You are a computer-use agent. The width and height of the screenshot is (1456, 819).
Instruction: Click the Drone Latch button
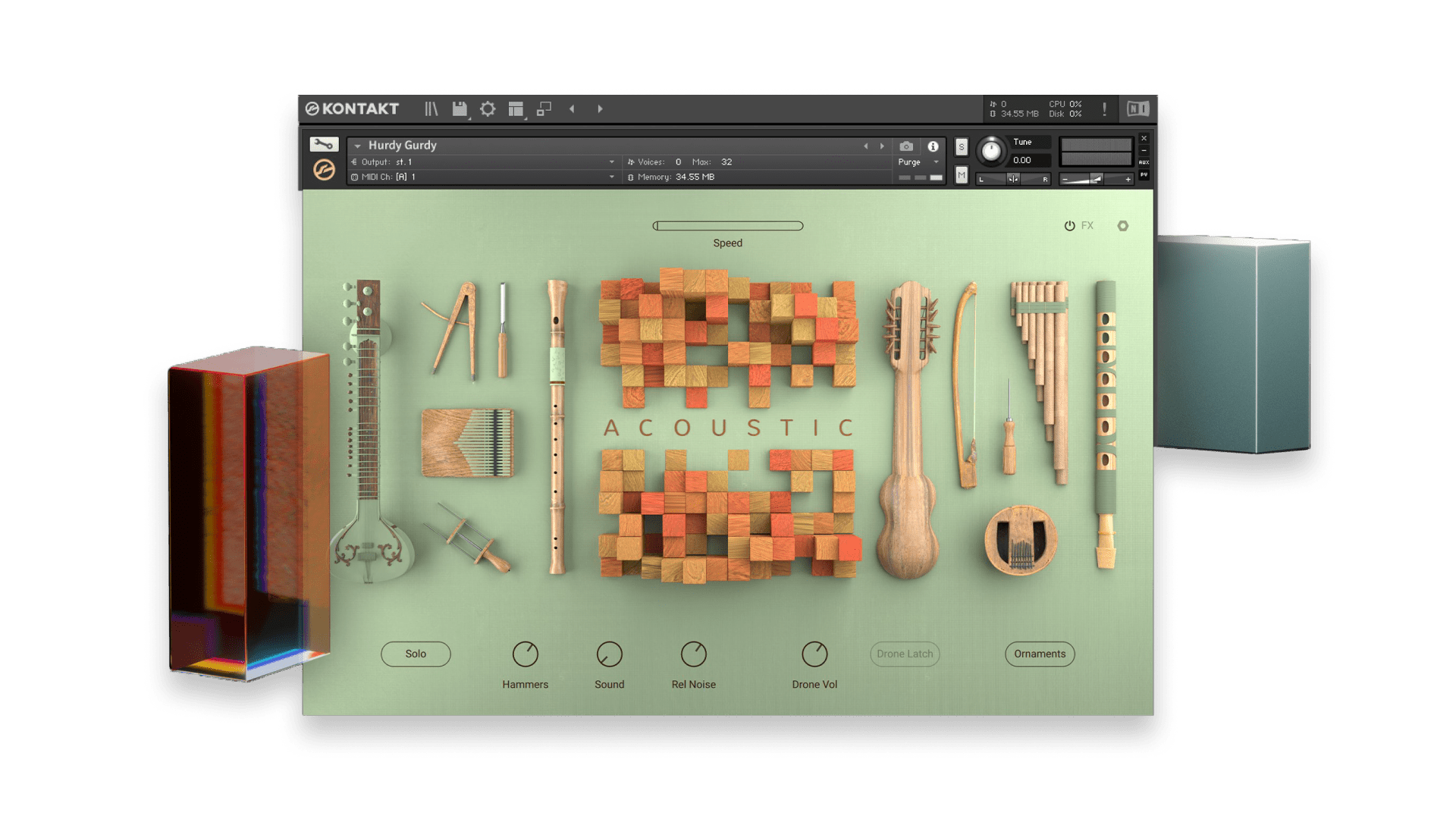click(x=904, y=654)
